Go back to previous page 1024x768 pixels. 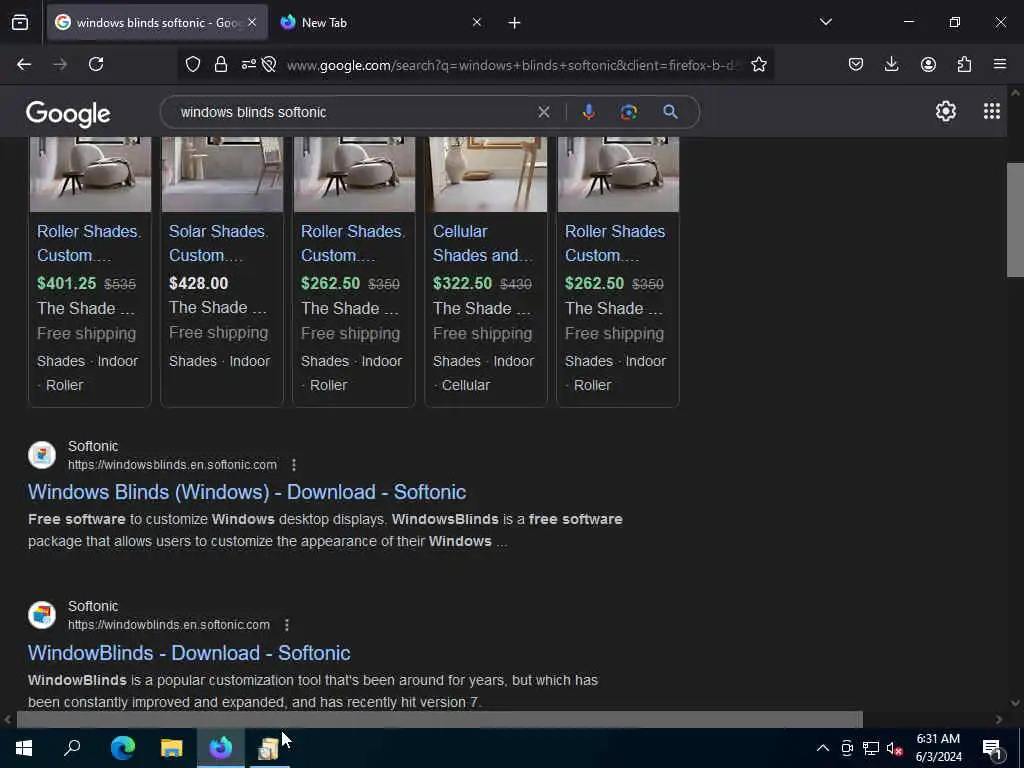coord(24,64)
